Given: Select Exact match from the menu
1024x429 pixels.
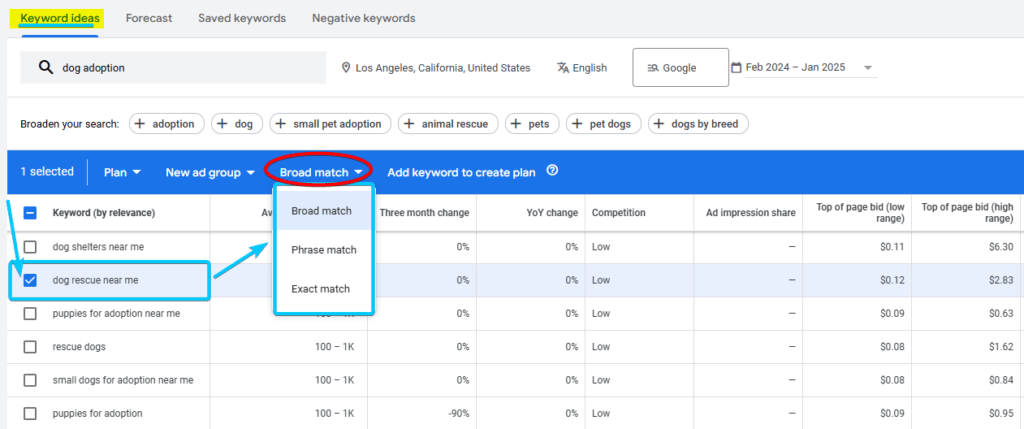Looking at the screenshot, I should pos(325,289).
